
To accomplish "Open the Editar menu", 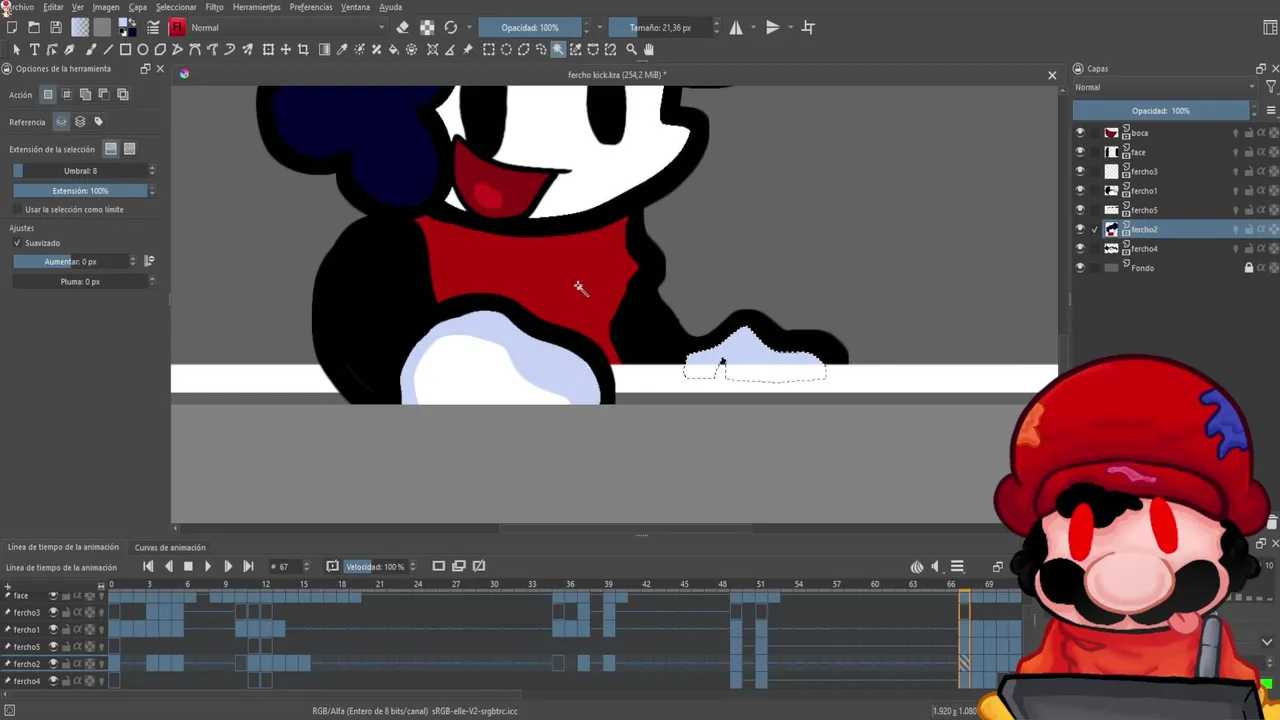I will 53,7.
